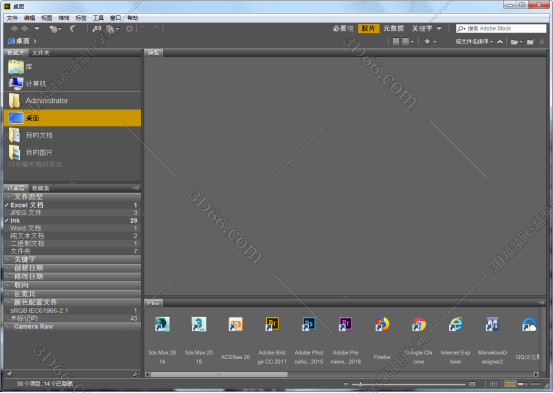The height and width of the screenshot is (393, 553).
Task: Open in Camera Raw aperture icon
Action: coord(129,29)
